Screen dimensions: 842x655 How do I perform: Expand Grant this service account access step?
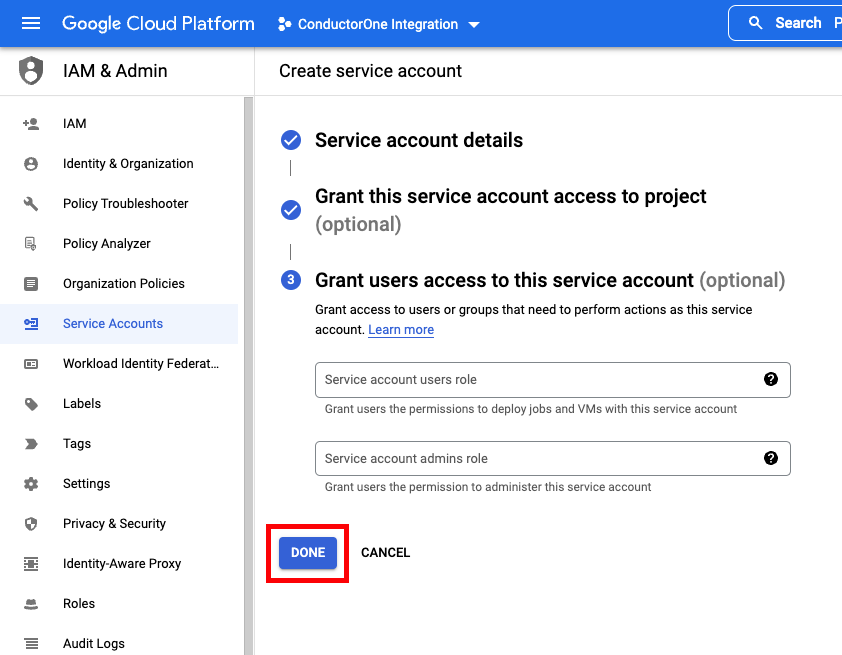tap(510, 210)
